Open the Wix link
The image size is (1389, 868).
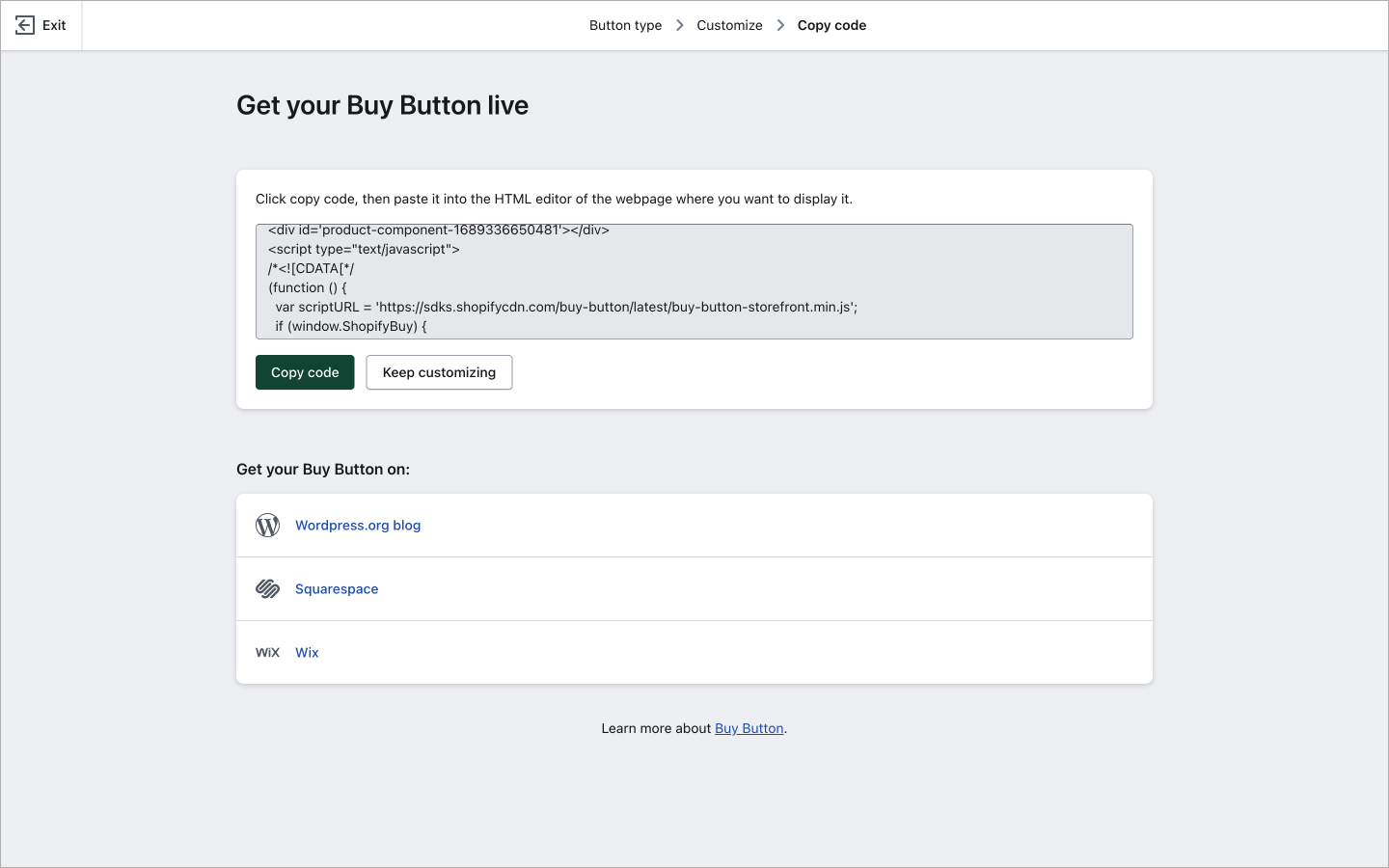[307, 653]
